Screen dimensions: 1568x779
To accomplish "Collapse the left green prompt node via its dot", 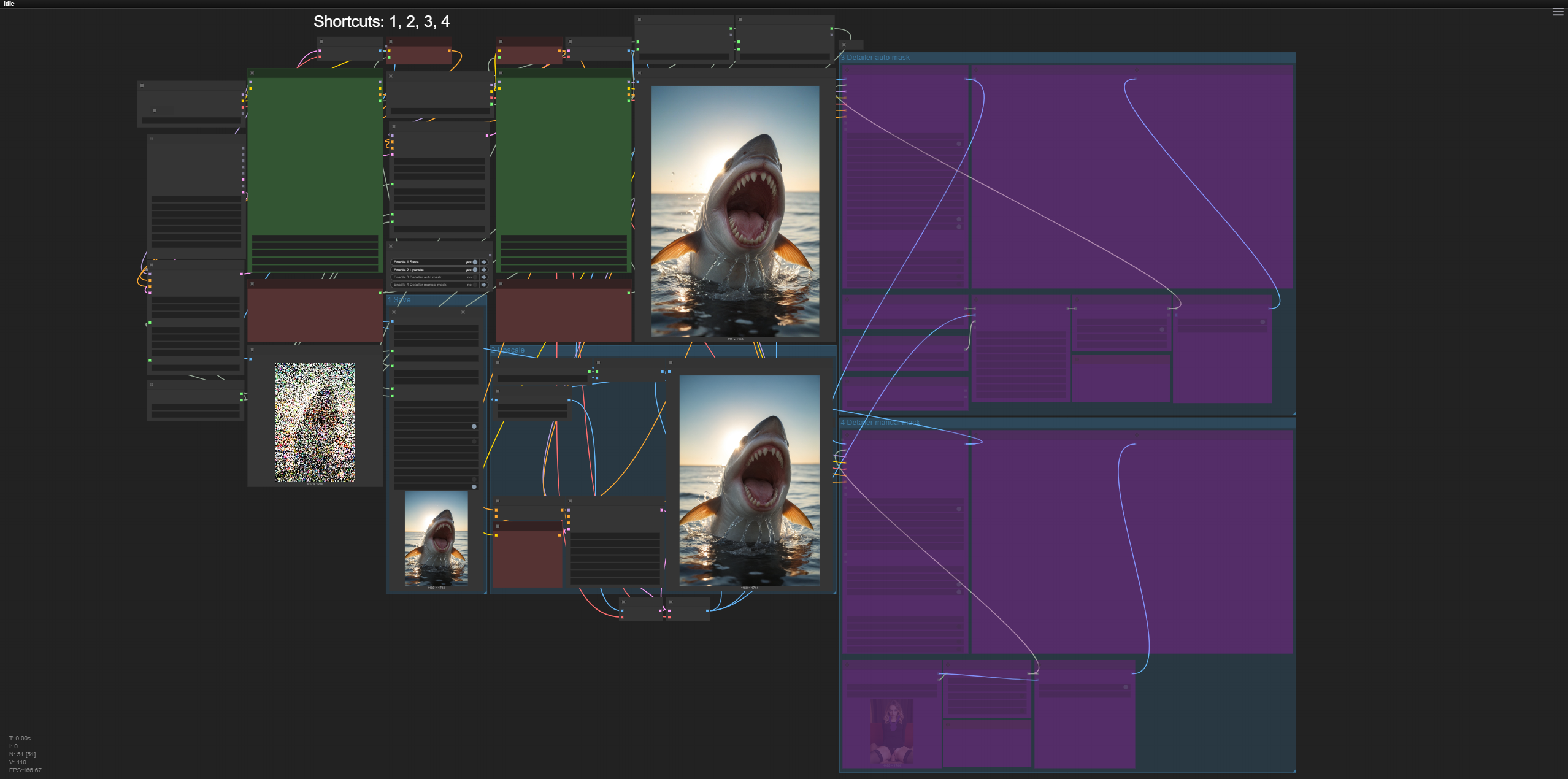I will pyautogui.click(x=252, y=73).
